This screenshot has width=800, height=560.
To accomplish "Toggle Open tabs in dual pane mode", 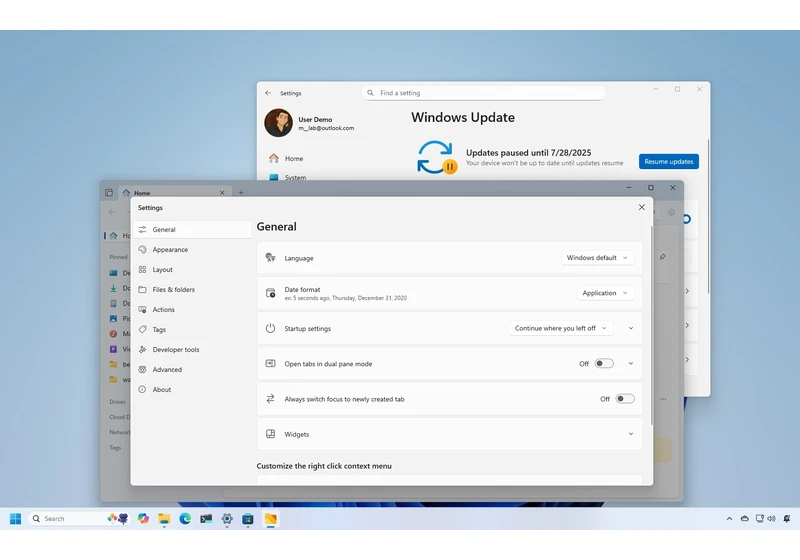I will click(604, 364).
